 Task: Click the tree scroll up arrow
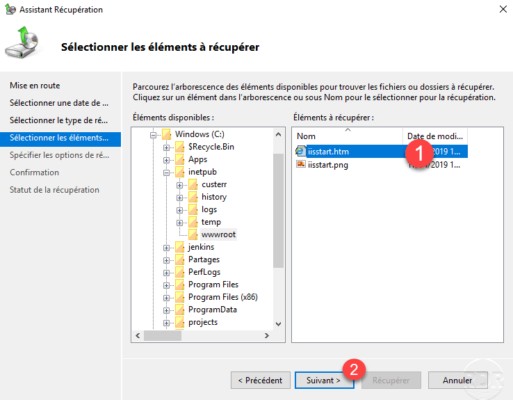click(x=279, y=135)
